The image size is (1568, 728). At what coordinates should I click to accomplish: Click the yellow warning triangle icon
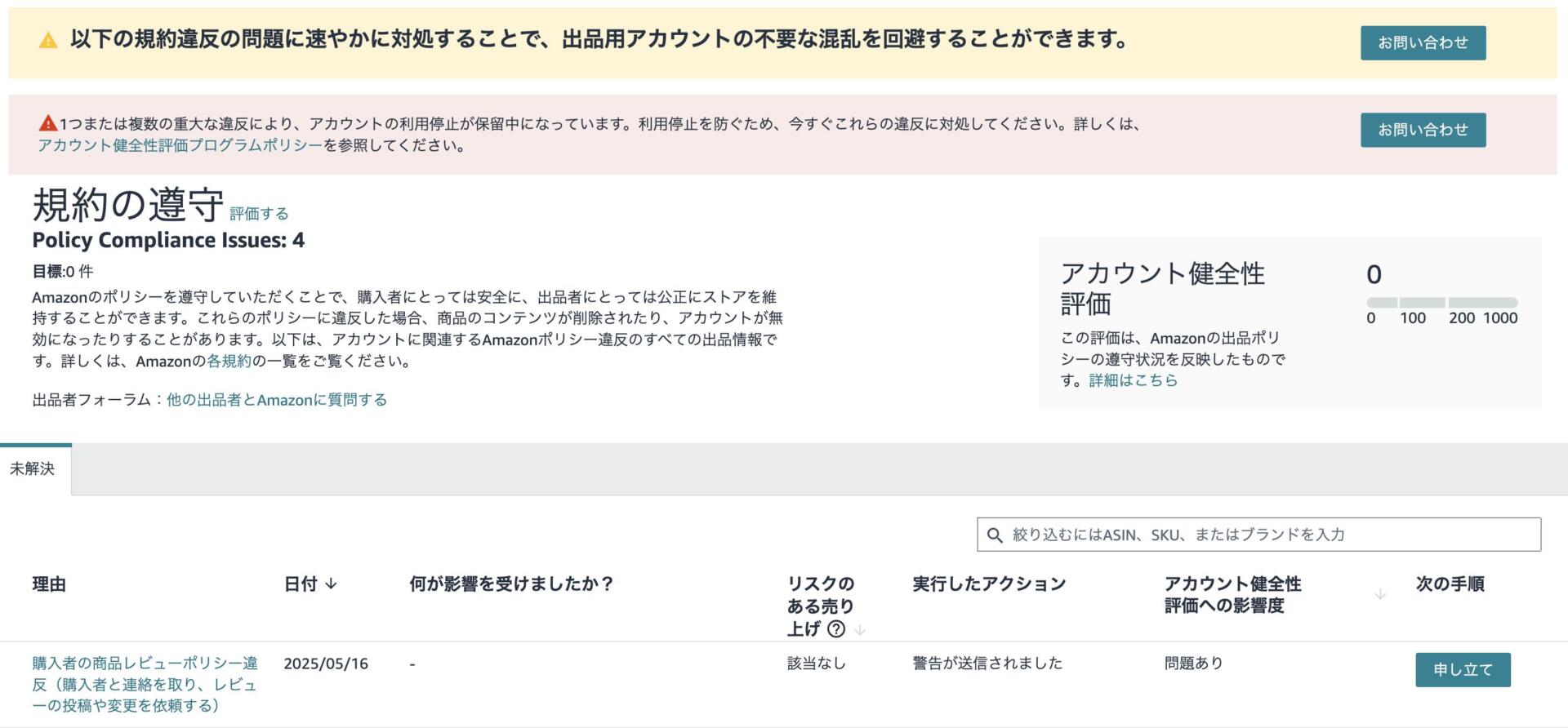tap(48, 40)
